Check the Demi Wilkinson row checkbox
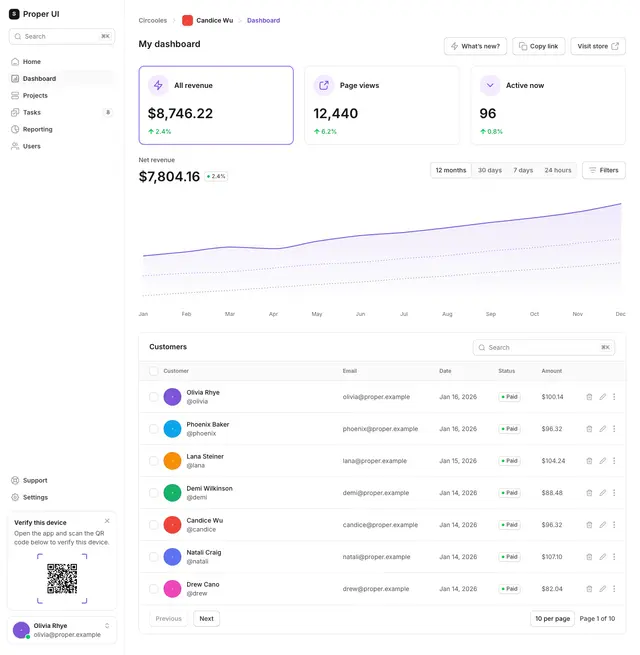 click(154, 493)
